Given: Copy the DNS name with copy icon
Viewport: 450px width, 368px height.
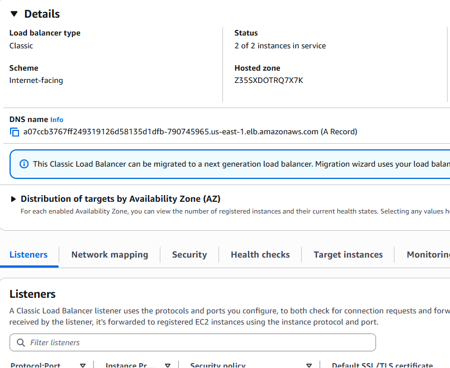Looking at the screenshot, I should [x=14, y=132].
